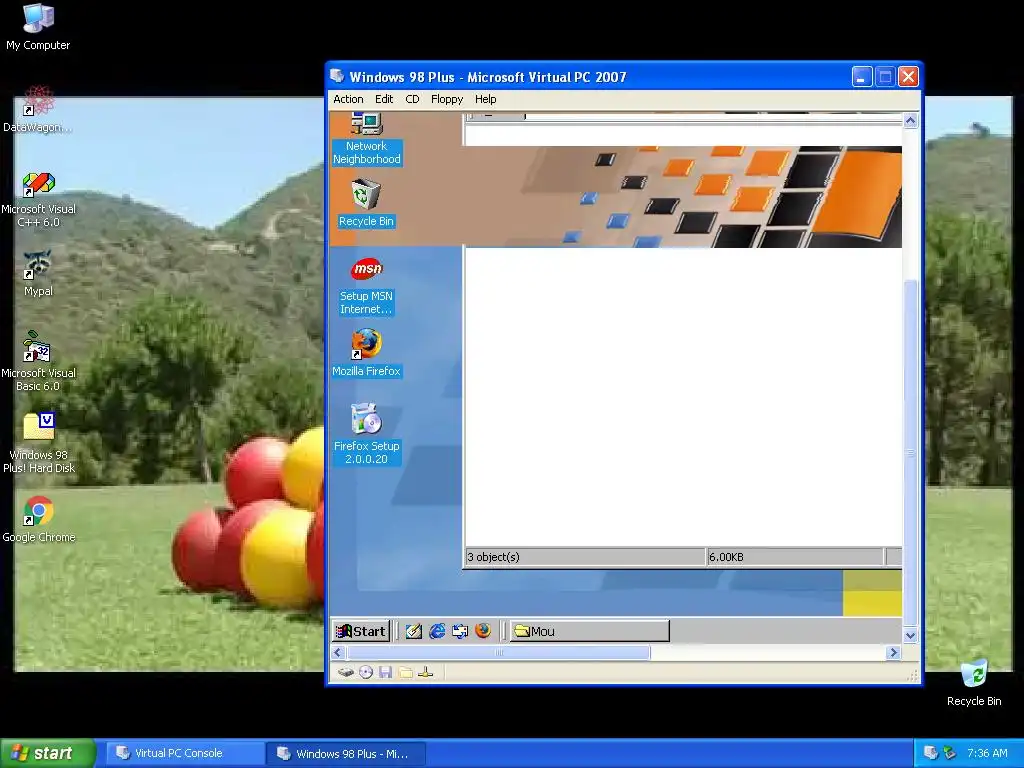Open the Edit menu in Virtual PC
1024x768 pixels.
coord(384,99)
